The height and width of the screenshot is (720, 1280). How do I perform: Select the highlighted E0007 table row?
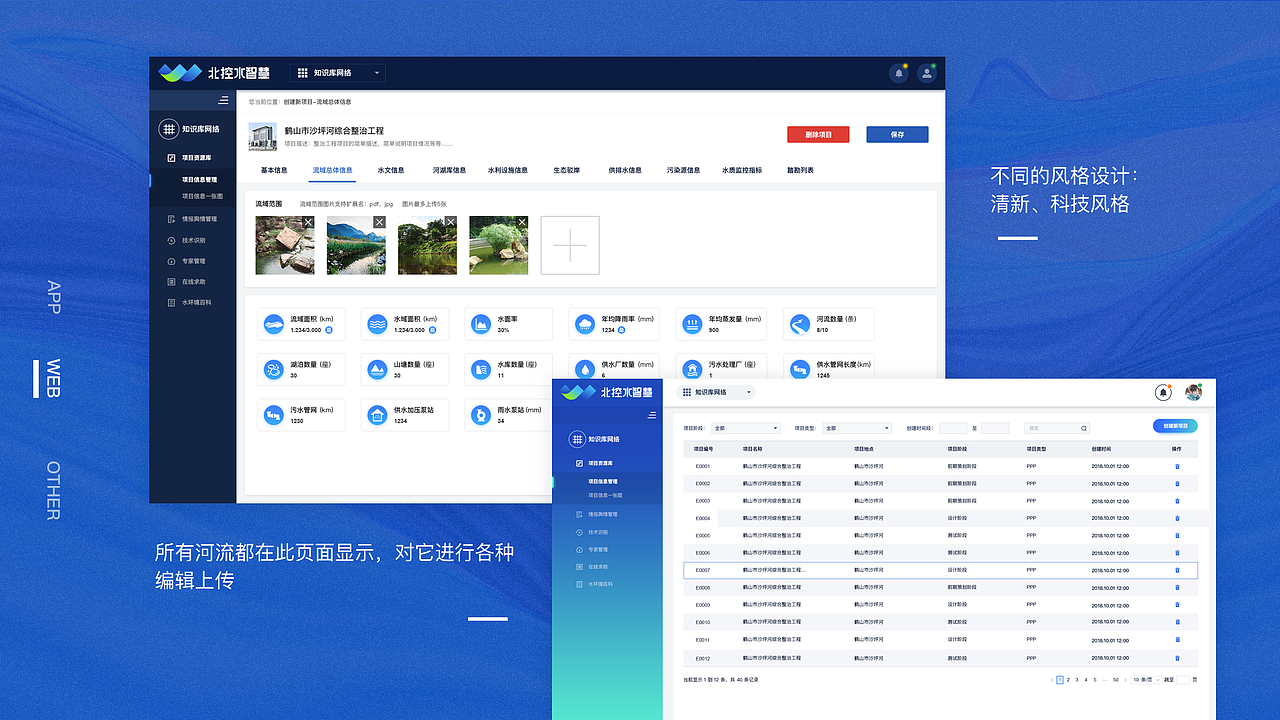[x=940, y=570]
